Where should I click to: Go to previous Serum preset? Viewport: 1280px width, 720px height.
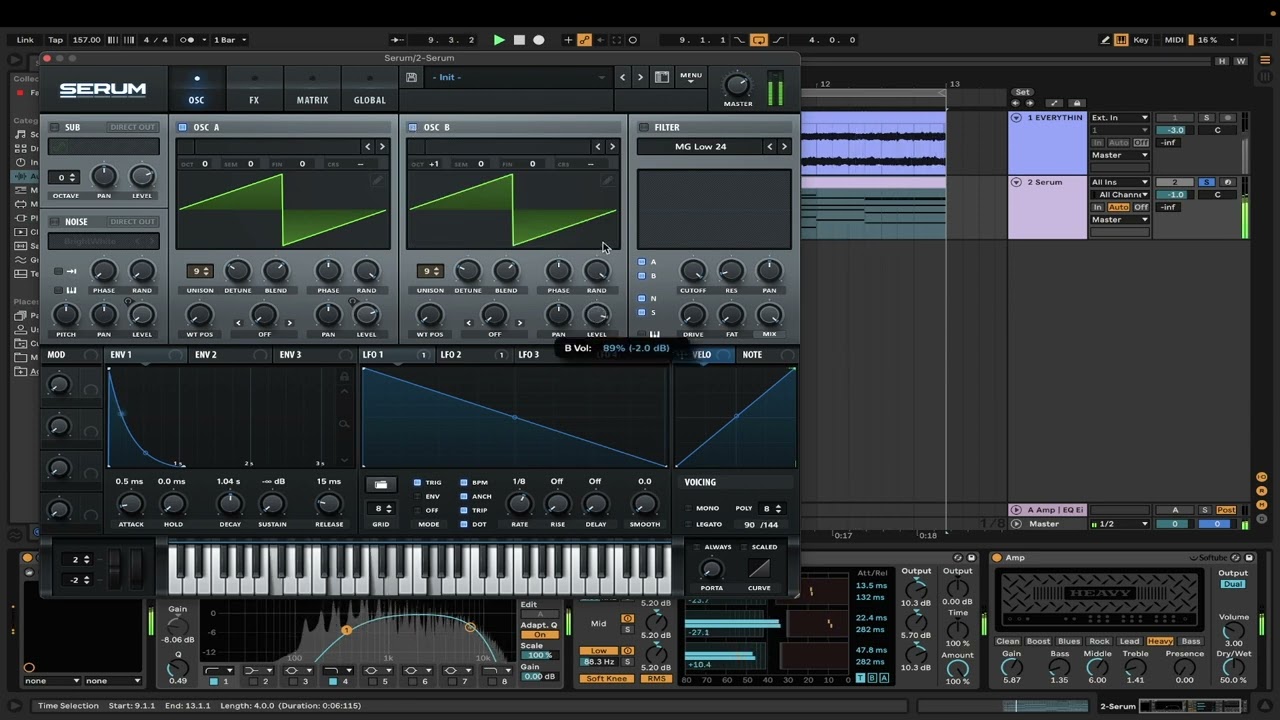point(622,77)
